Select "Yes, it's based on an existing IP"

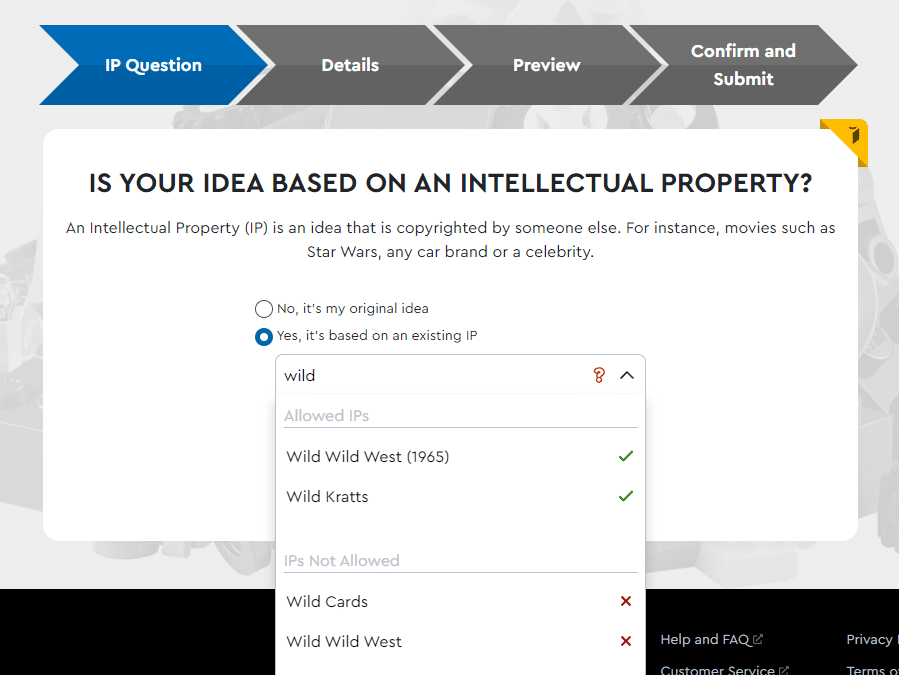coord(264,336)
